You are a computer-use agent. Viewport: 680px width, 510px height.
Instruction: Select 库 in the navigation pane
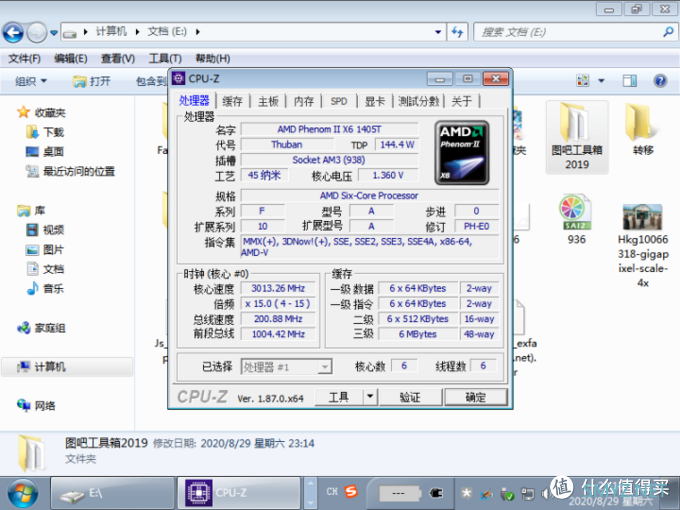(31, 211)
